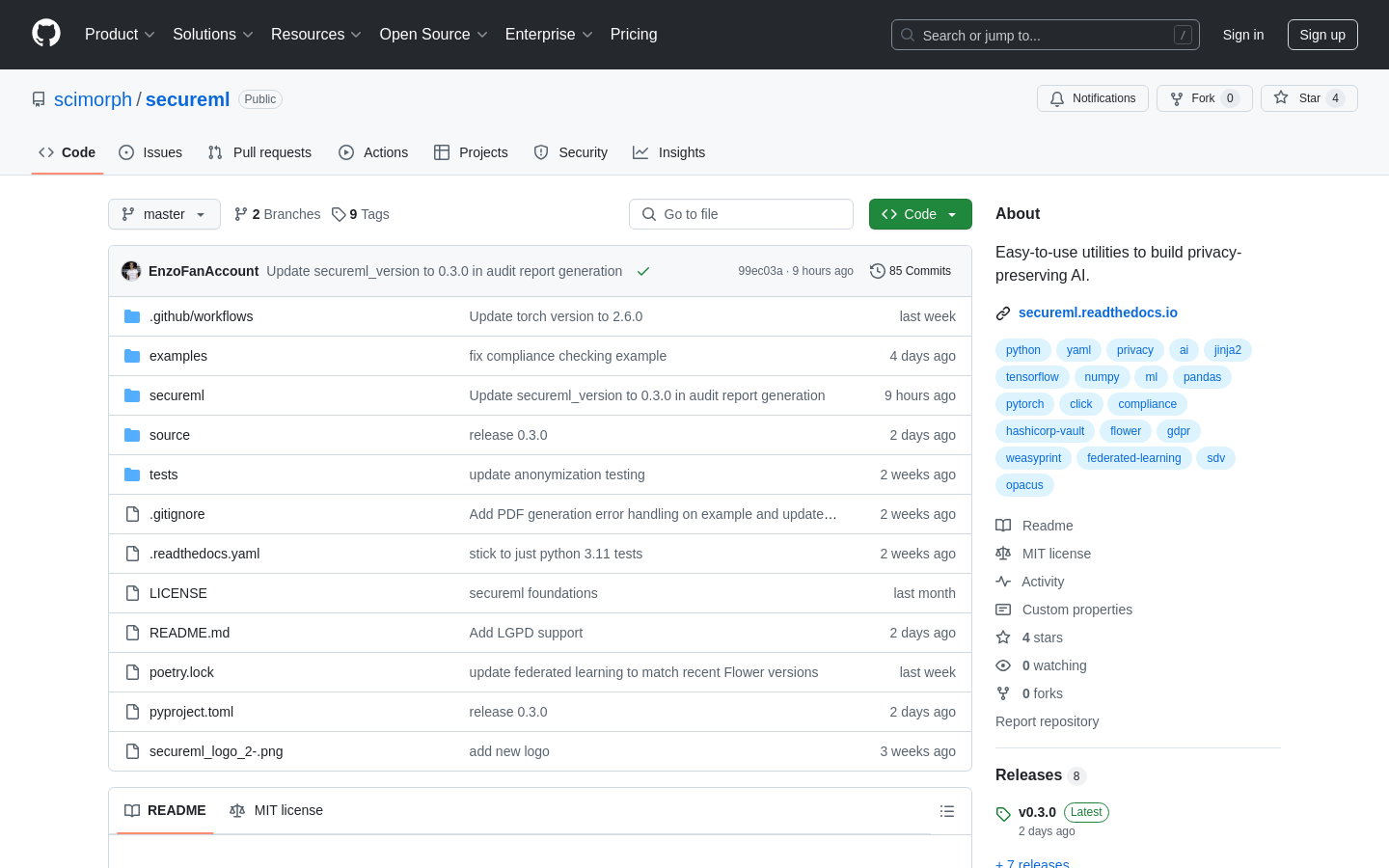Viewport: 1389px width, 868px height.
Task: Expand the Product menu
Action: (x=120, y=34)
